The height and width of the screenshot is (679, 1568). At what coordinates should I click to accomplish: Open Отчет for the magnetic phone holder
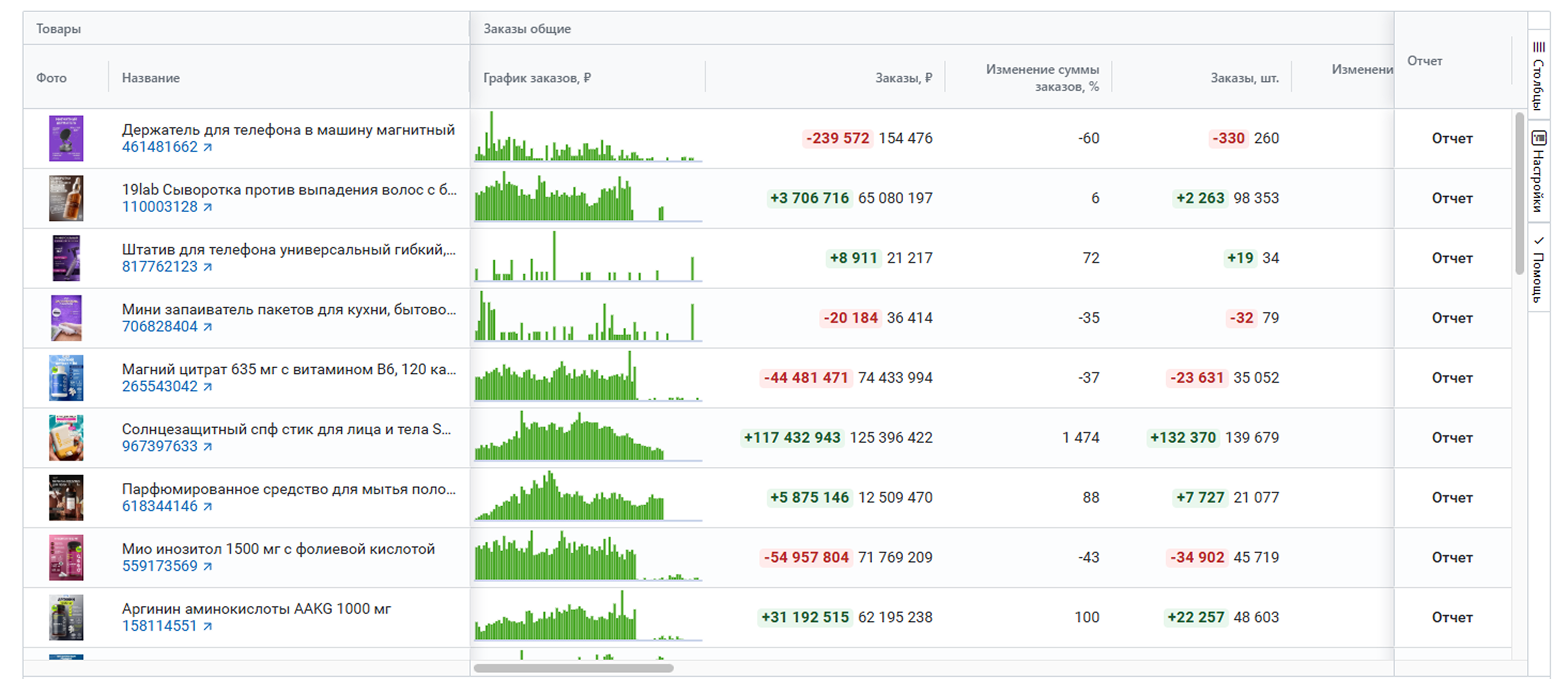(1452, 138)
